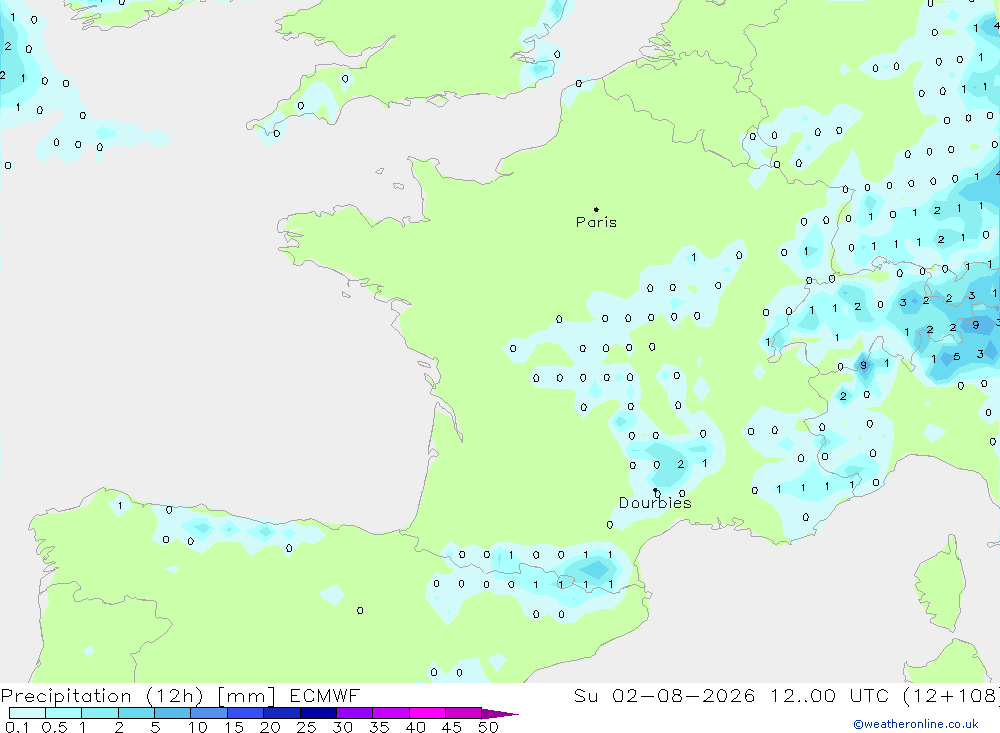1000x733 pixels.
Task: Select the 35–40 mm violet legend swatch
Action: (x=391, y=713)
